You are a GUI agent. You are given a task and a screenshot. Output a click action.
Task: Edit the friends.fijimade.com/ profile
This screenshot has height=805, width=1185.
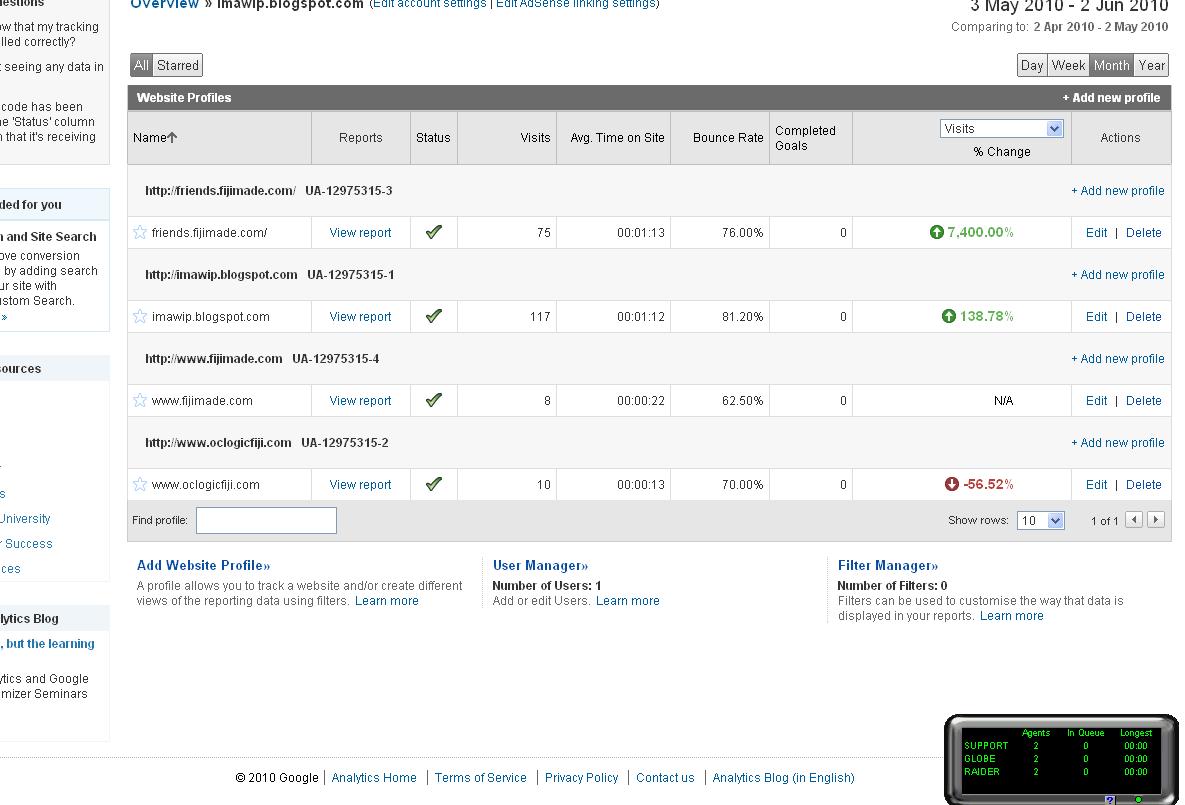point(1097,233)
